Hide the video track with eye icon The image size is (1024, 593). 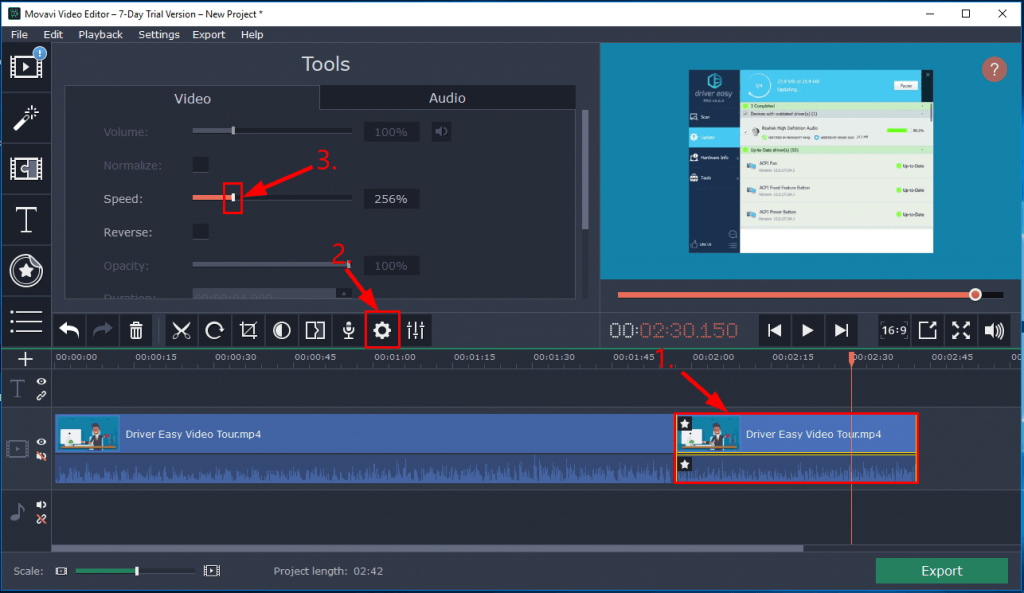(x=41, y=442)
